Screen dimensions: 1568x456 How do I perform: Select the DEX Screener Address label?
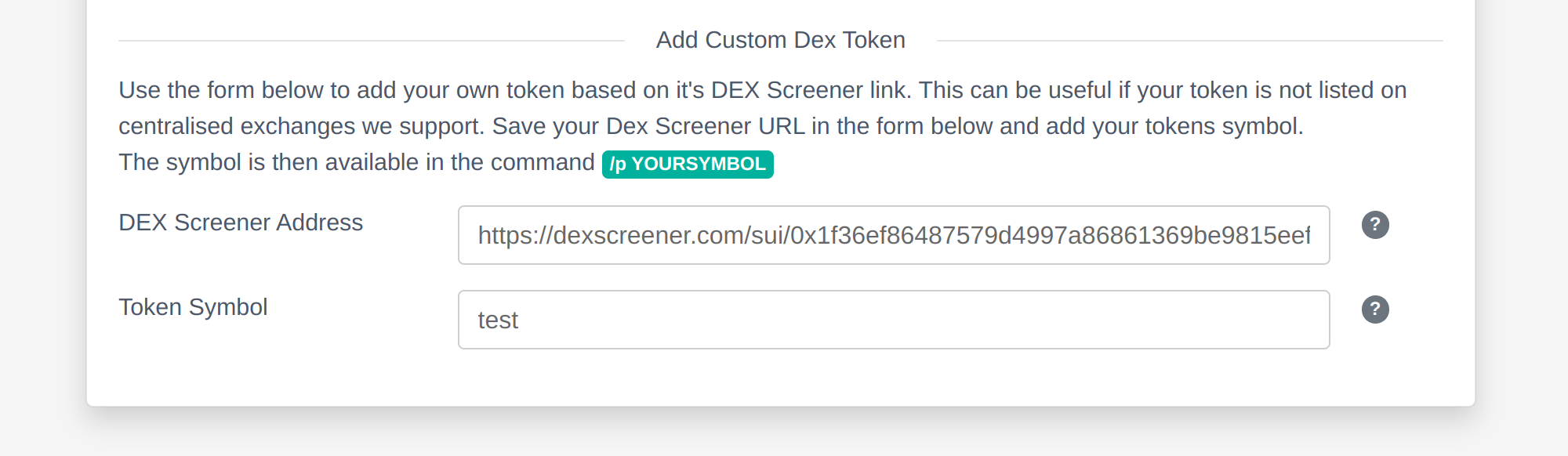point(241,223)
